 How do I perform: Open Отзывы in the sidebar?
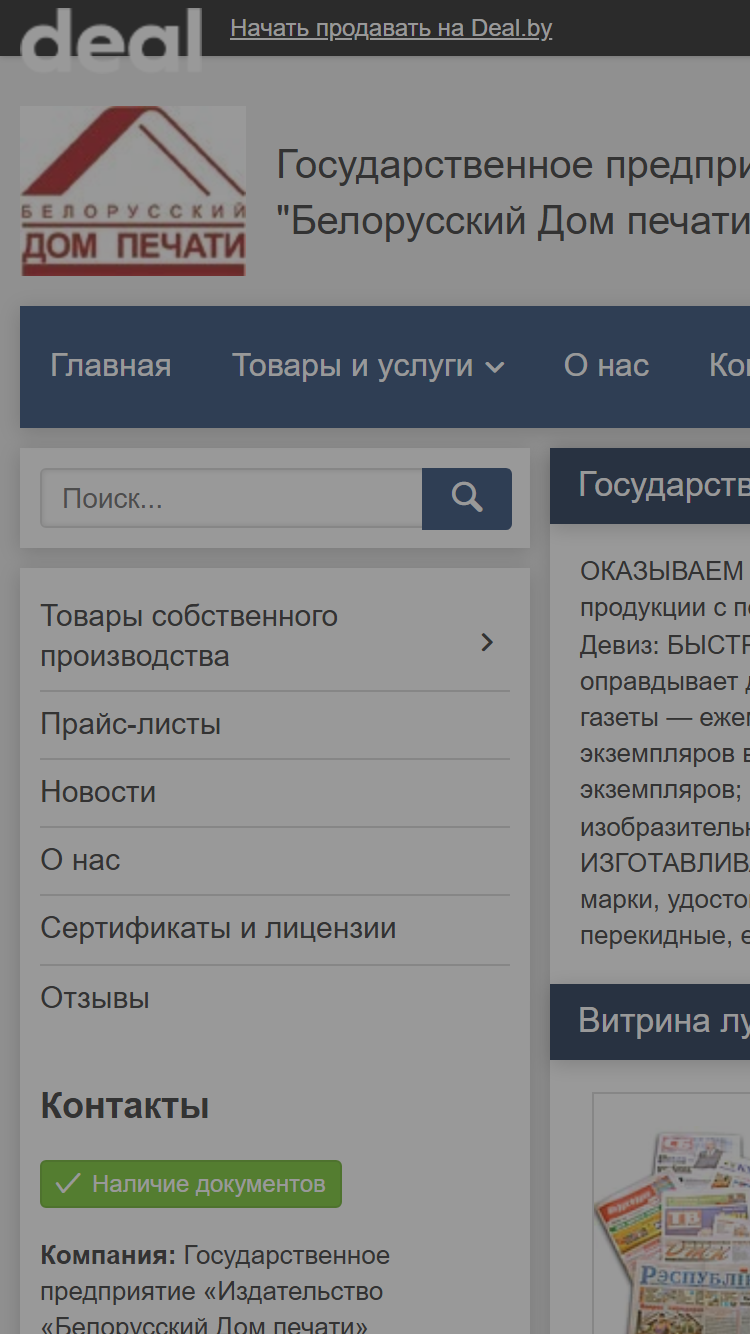pyautogui.click(x=95, y=998)
